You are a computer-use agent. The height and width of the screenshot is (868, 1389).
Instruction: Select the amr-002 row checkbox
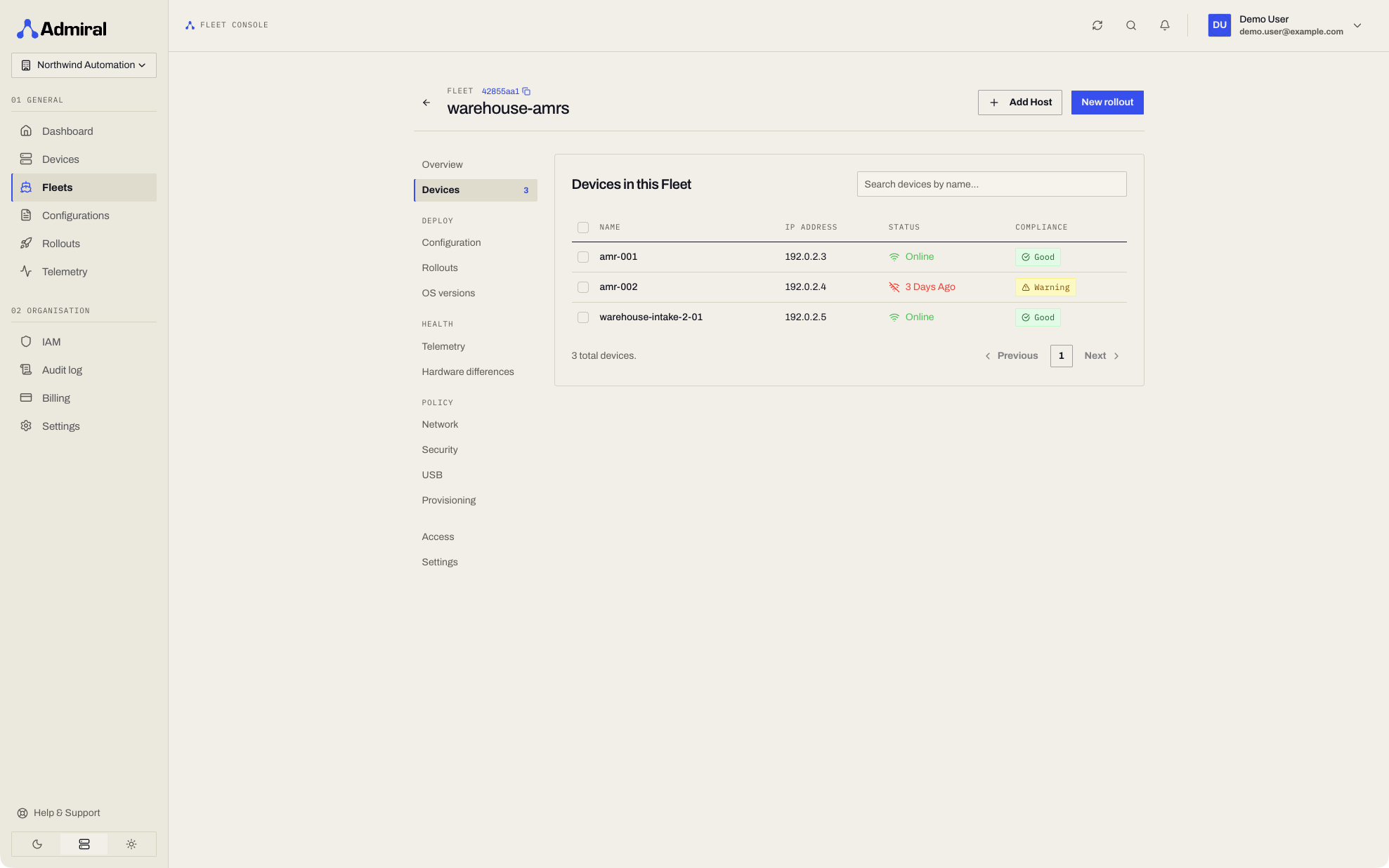coord(583,287)
